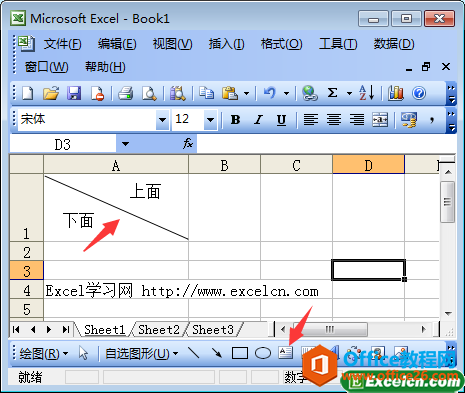Click the fx Insert Function button

point(188,144)
